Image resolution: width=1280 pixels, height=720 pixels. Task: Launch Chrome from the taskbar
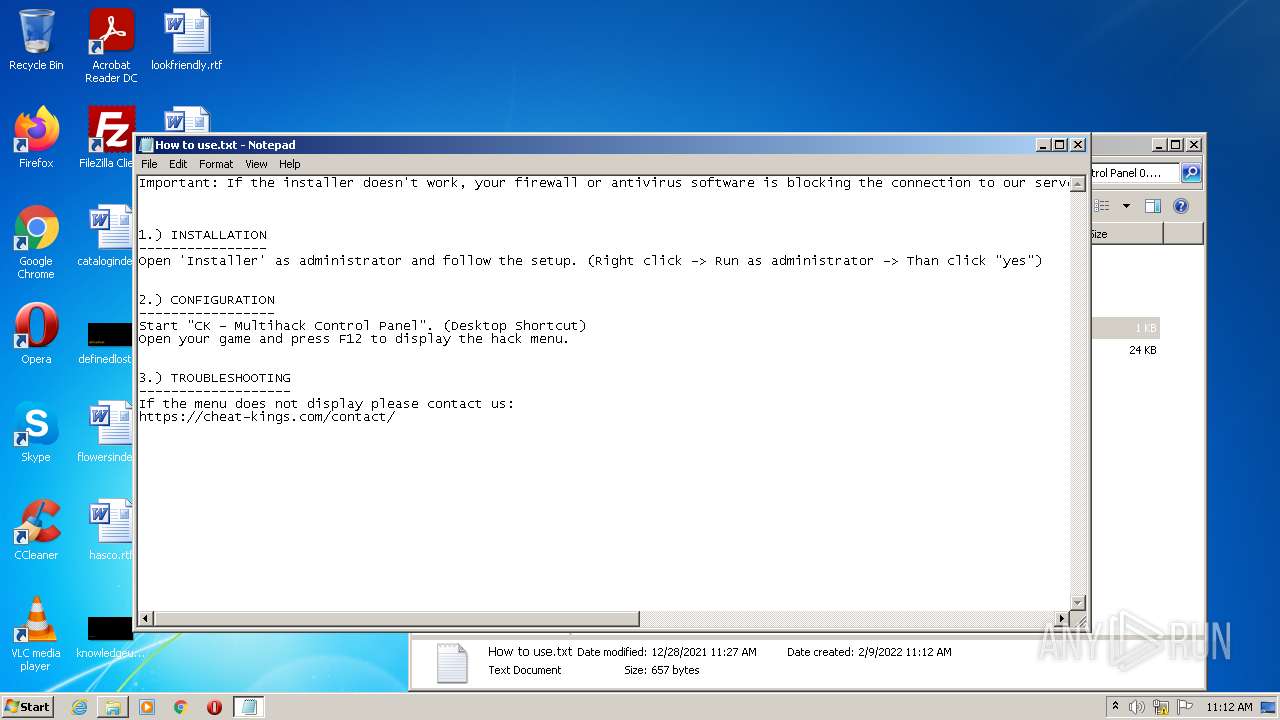pos(181,707)
